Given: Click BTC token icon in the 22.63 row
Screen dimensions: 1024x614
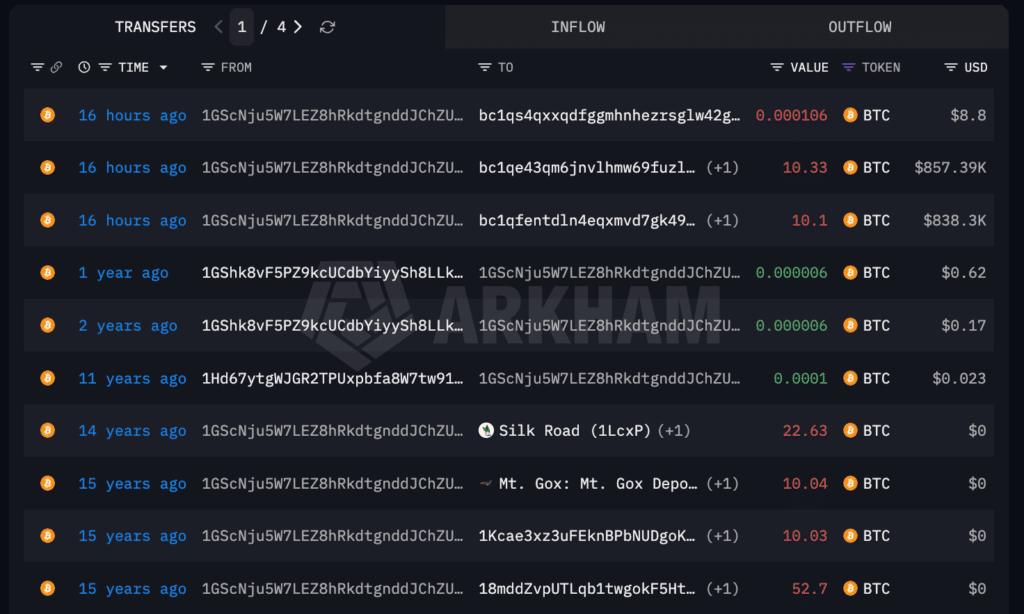Looking at the screenshot, I should pos(850,430).
